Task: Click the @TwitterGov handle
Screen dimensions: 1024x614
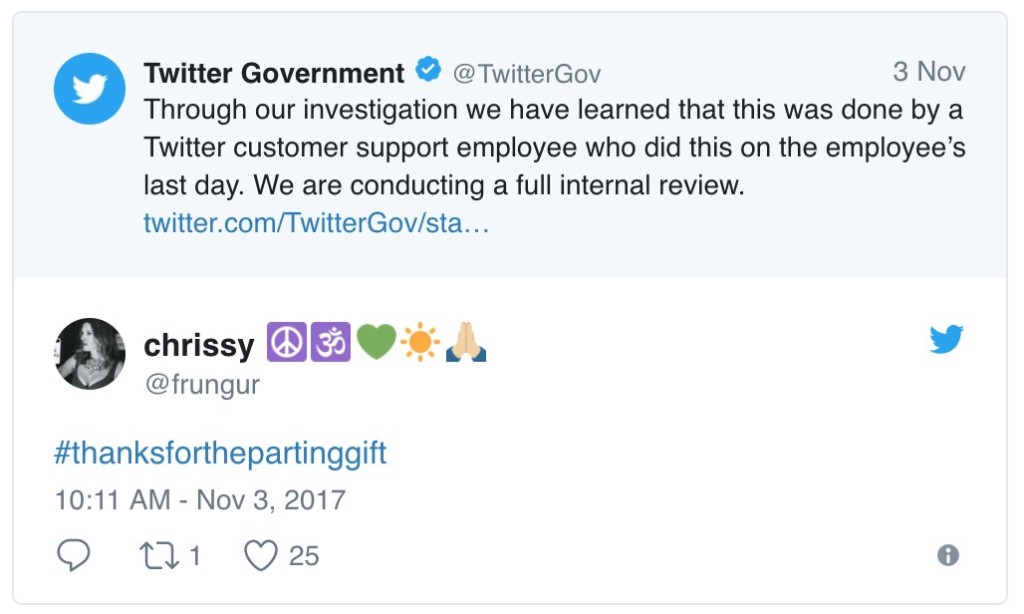Action: (x=527, y=74)
